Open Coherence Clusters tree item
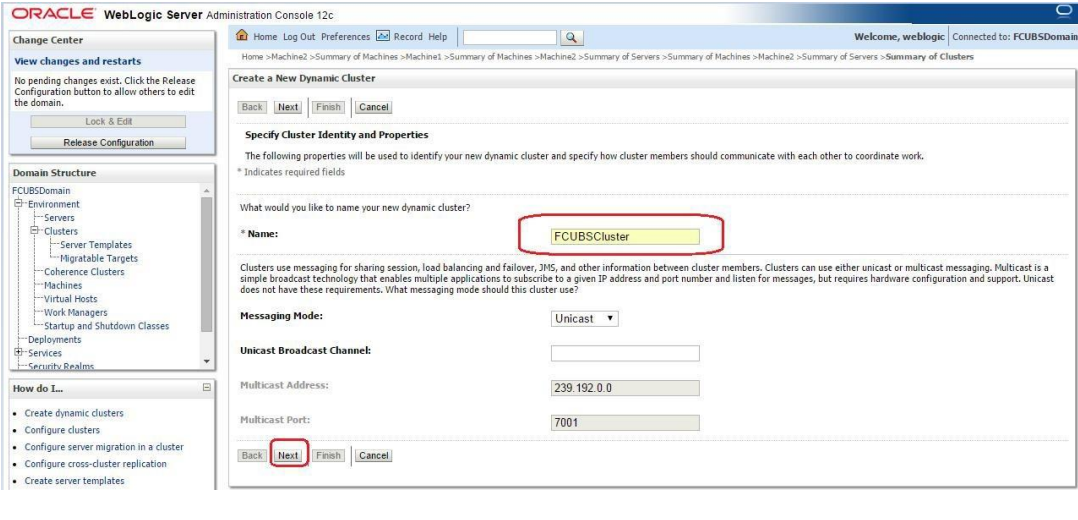Image resolution: width=1078 pixels, height=520 pixels. [x=85, y=272]
